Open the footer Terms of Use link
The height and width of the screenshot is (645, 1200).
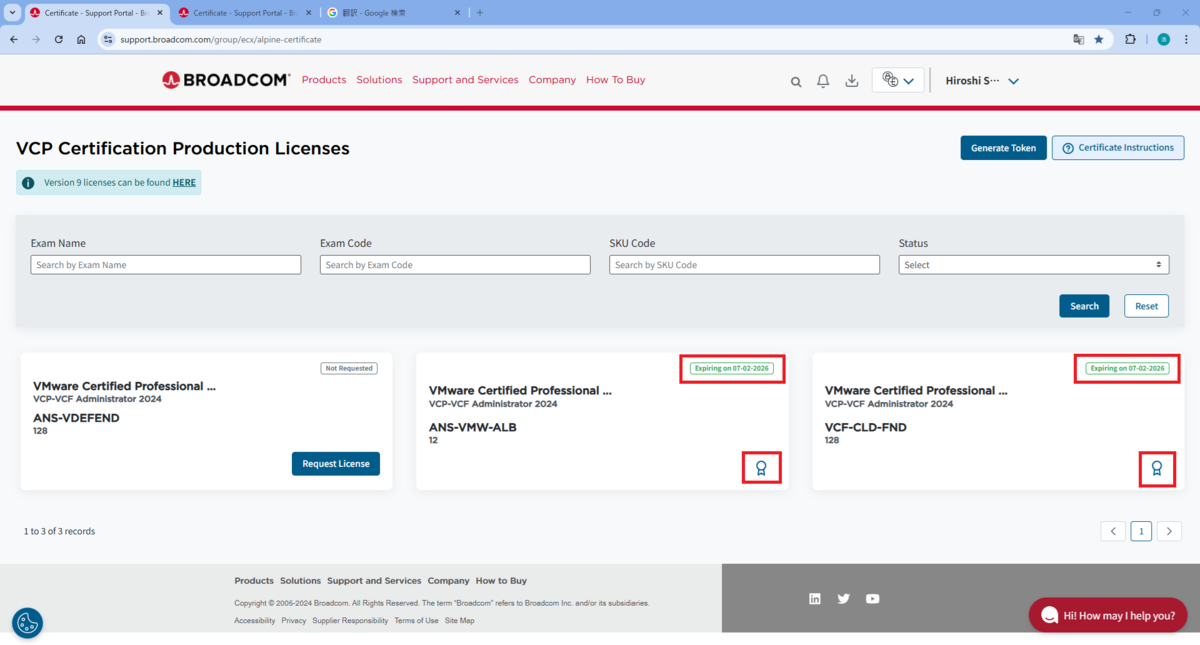[x=416, y=621]
